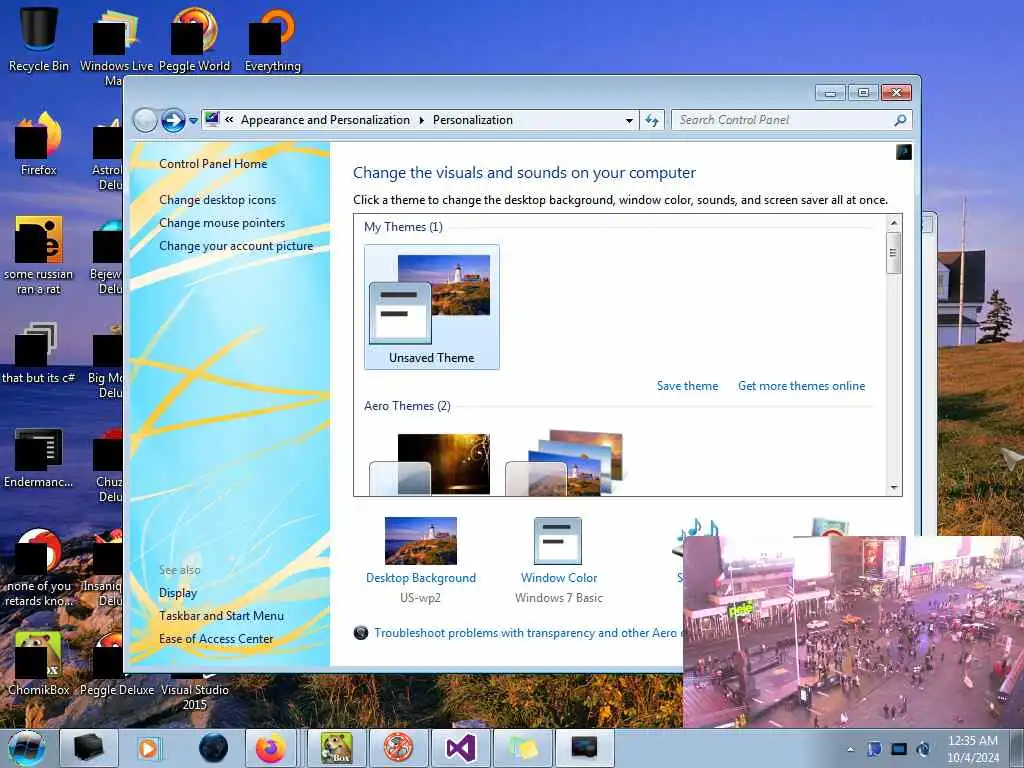Open Windows Media Player from taskbar
This screenshot has width=1024, height=768.
pyautogui.click(x=148, y=748)
